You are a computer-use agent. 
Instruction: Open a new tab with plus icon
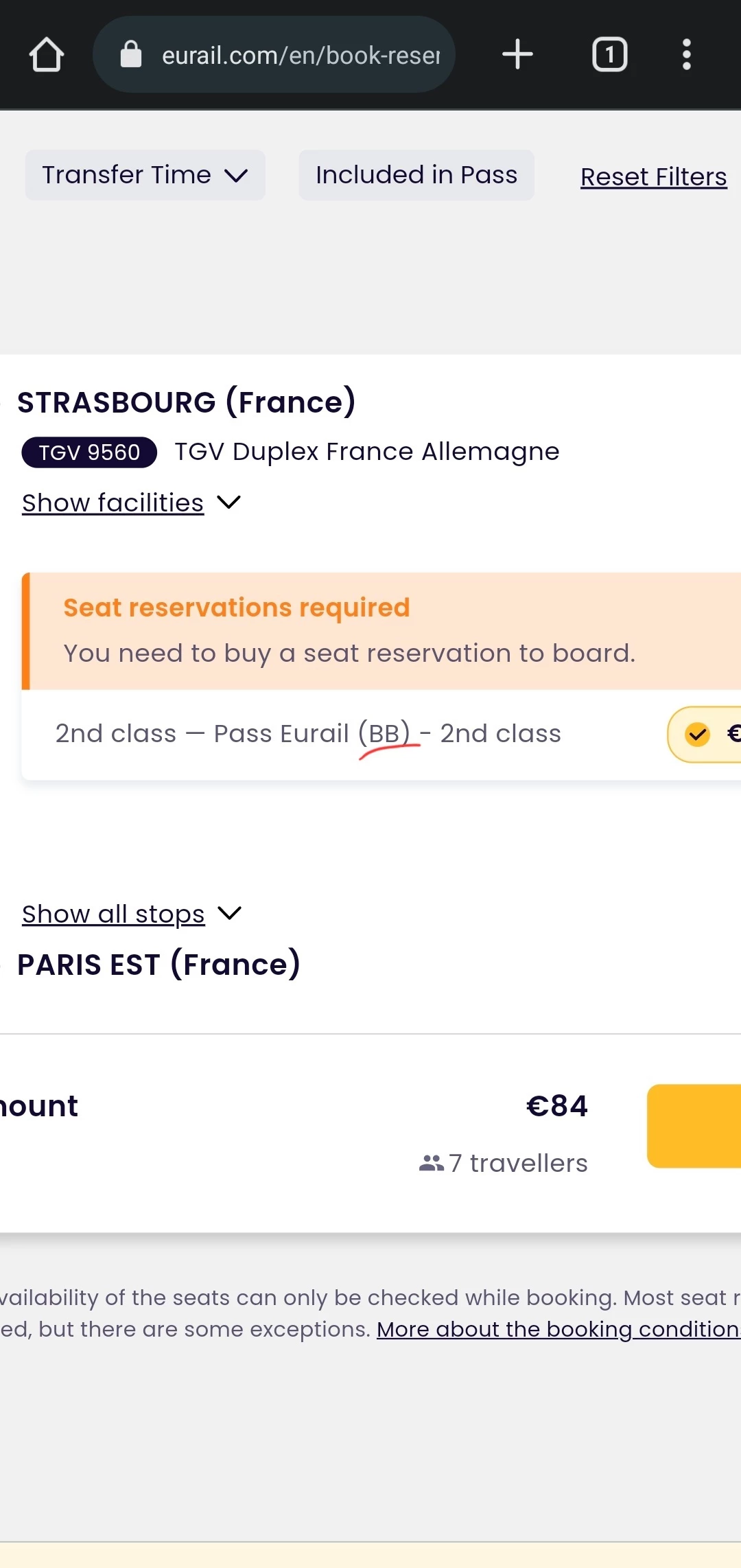pyautogui.click(x=517, y=54)
